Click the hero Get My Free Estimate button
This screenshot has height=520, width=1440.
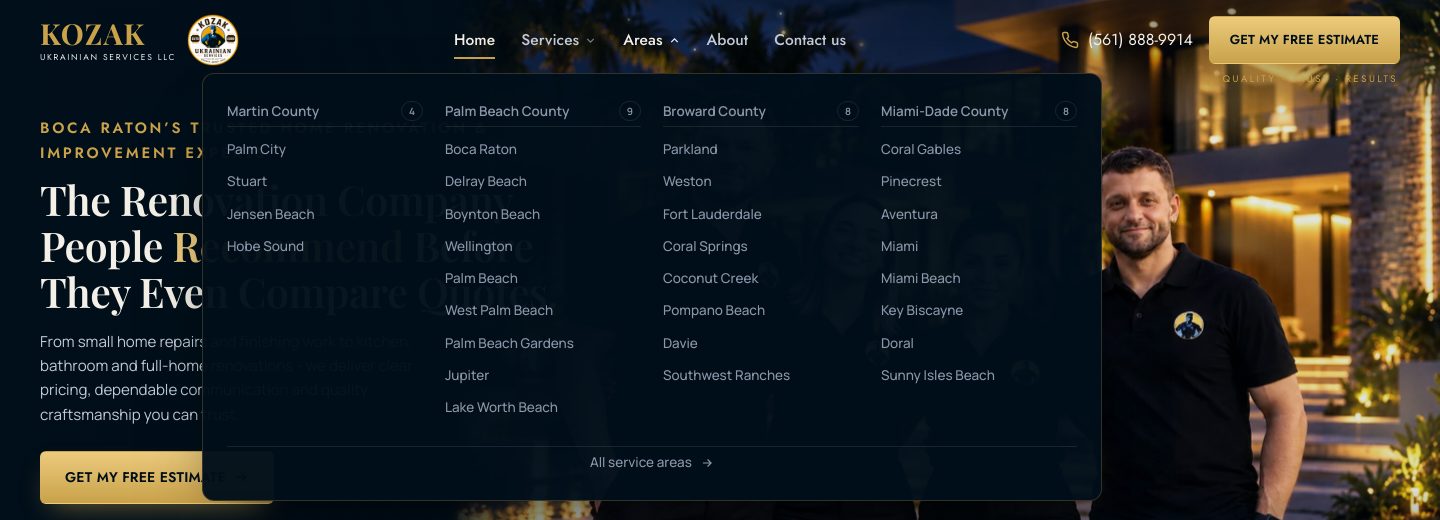coord(156,477)
